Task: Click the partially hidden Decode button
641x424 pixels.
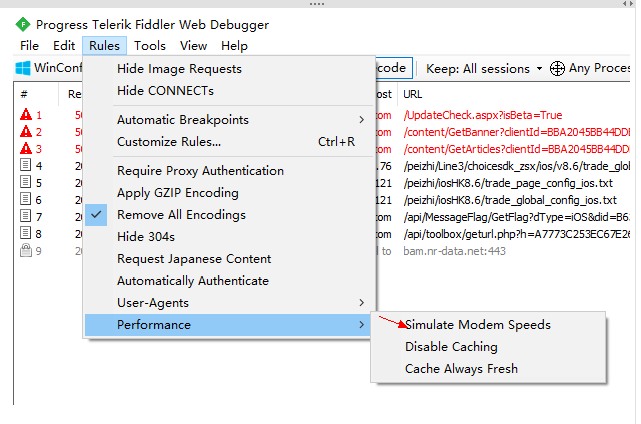Action: (x=394, y=68)
